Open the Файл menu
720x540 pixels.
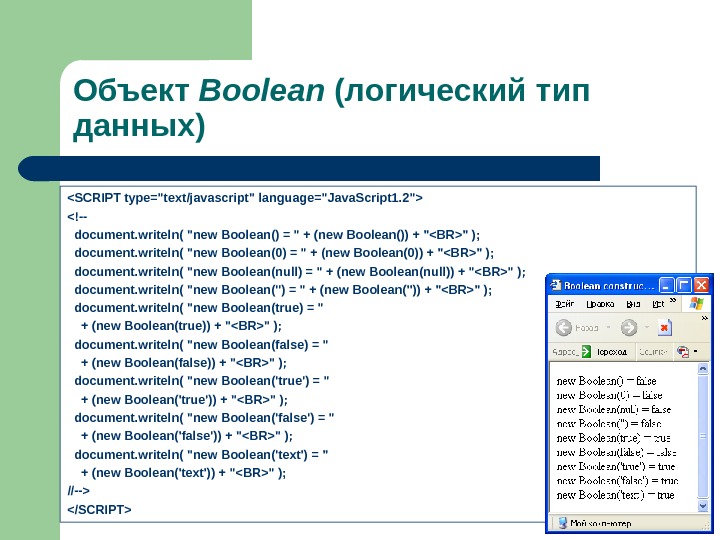[565, 304]
